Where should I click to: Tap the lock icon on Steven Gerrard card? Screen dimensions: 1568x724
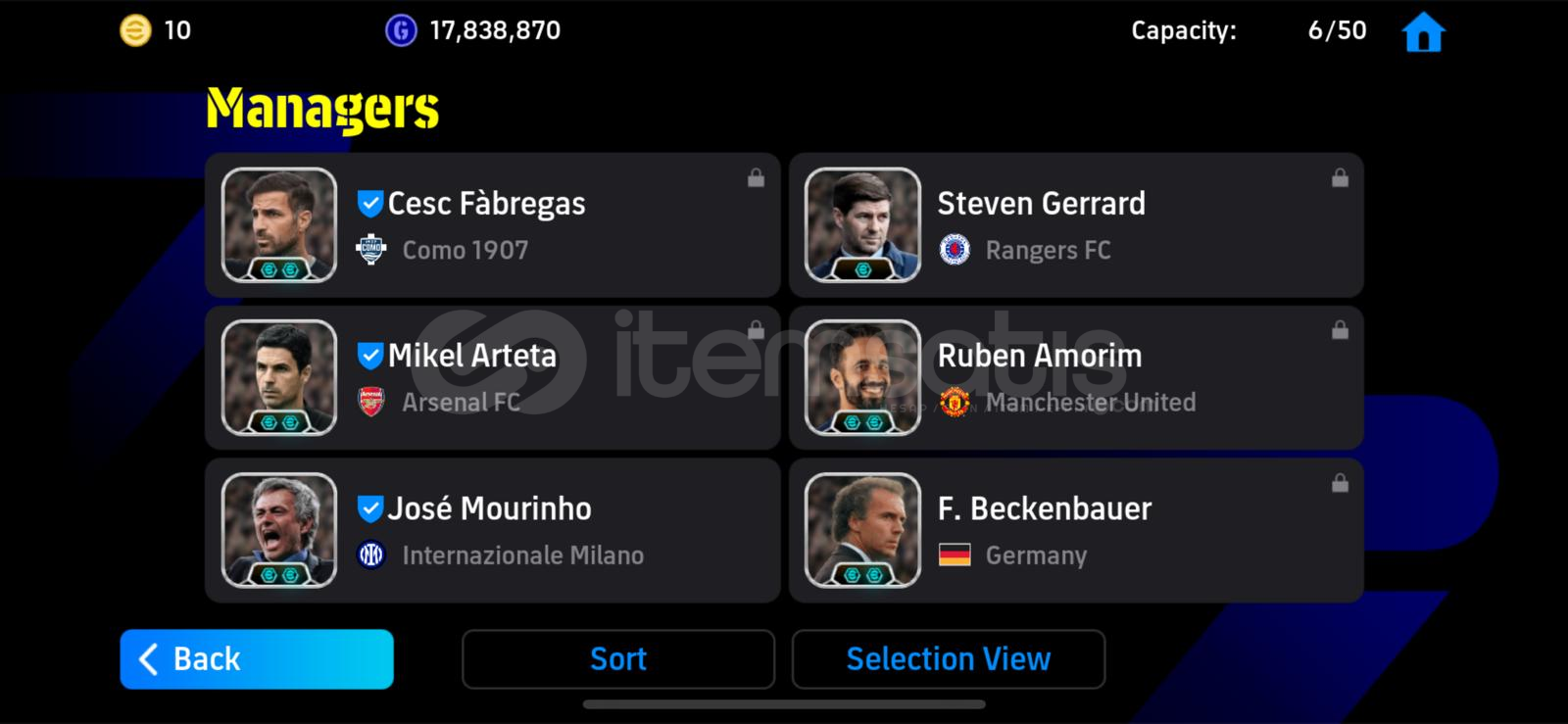[1340, 178]
